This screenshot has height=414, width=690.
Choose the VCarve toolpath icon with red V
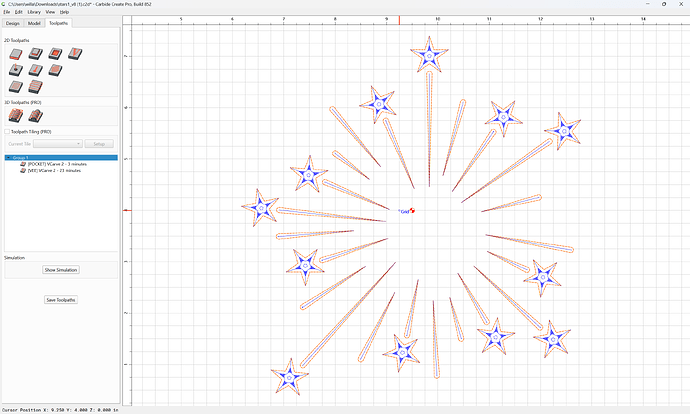click(75, 54)
